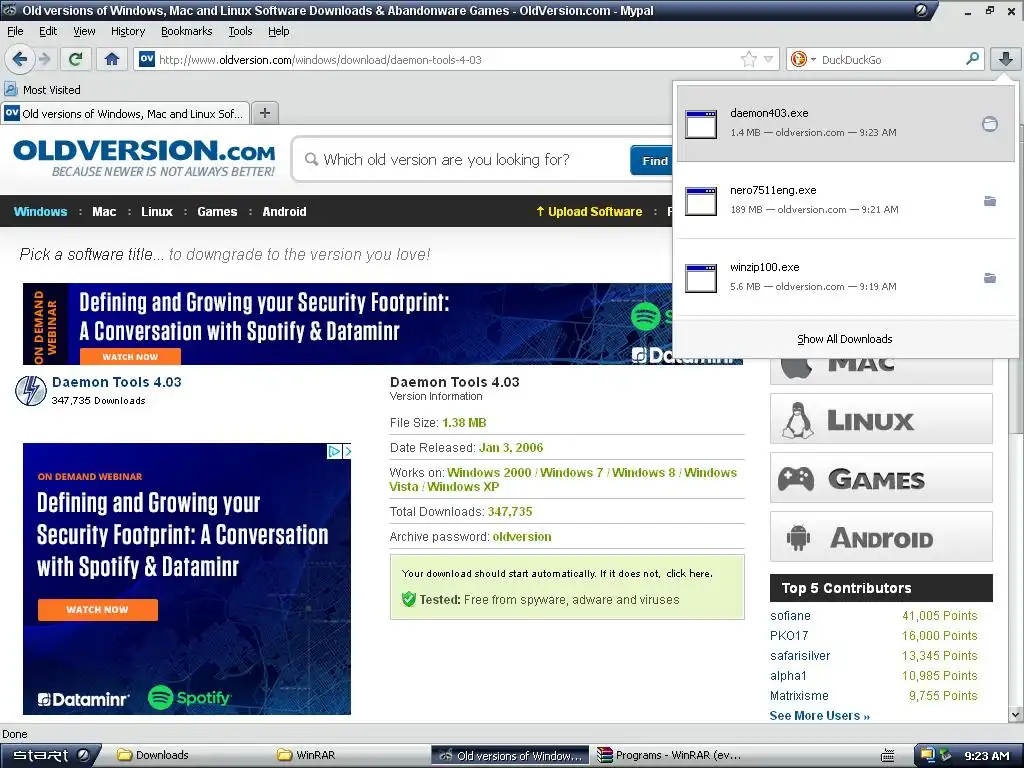The width and height of the screenshot is (1024, 768).
Task: Open the Android category sidebar button
Action: 881,536
